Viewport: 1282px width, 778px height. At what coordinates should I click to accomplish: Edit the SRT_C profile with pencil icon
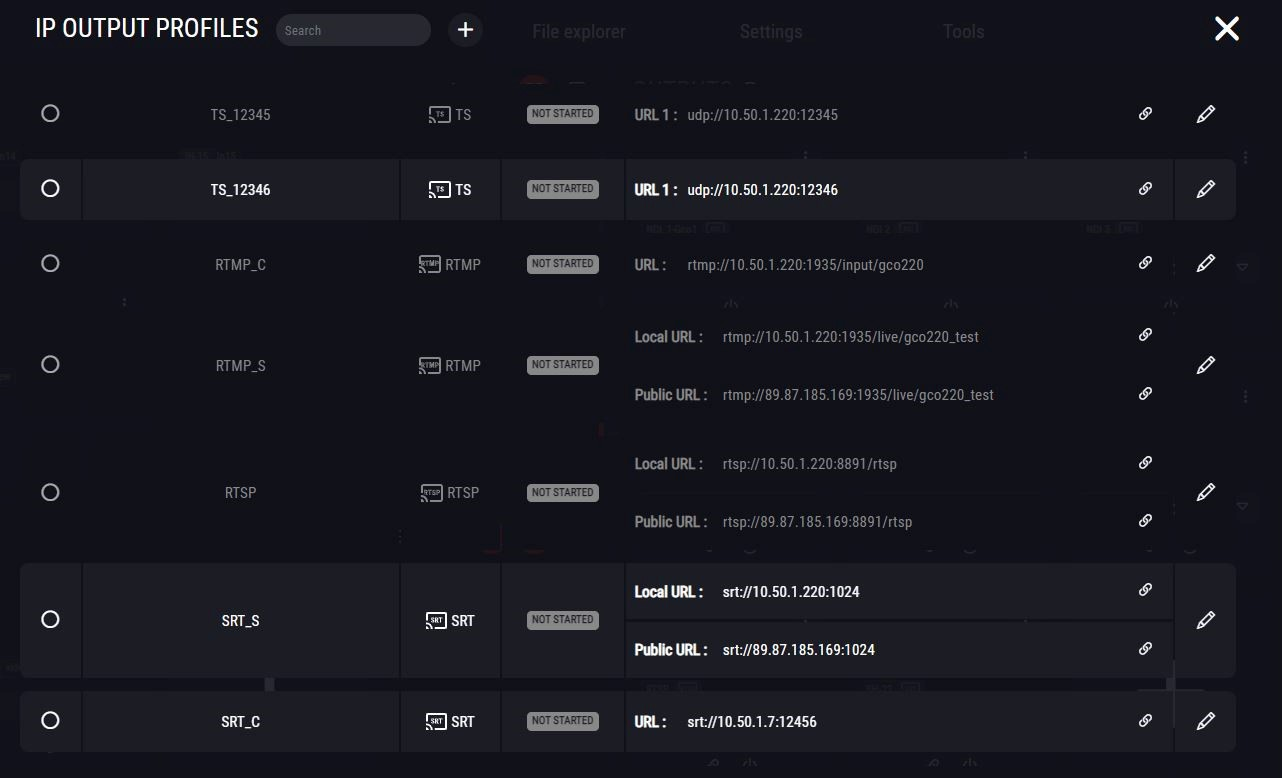point(1205,721)
